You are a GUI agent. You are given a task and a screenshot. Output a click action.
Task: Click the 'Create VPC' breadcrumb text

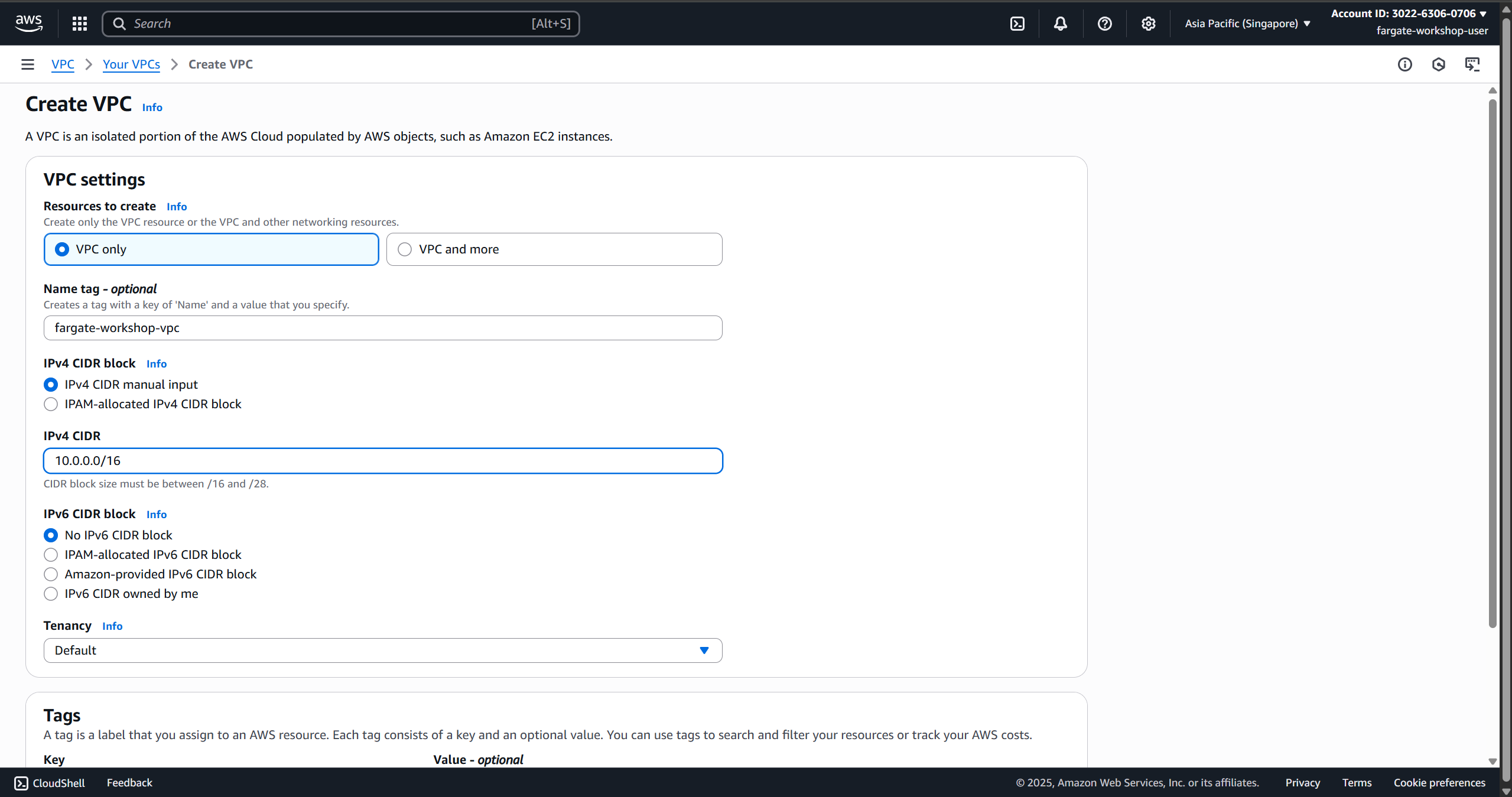(220, 64)
